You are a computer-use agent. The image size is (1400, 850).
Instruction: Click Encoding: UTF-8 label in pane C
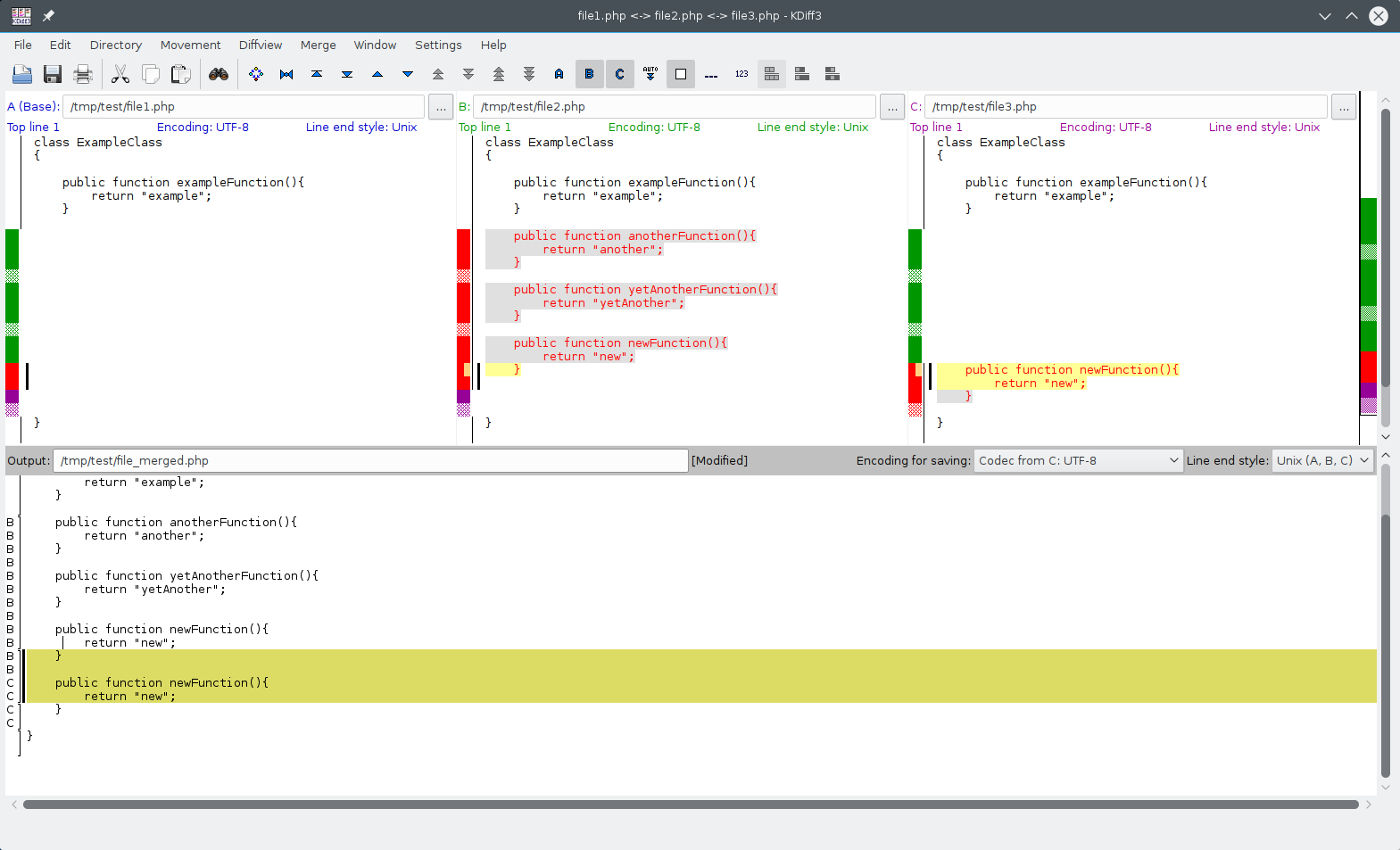tap(1106, 128)
